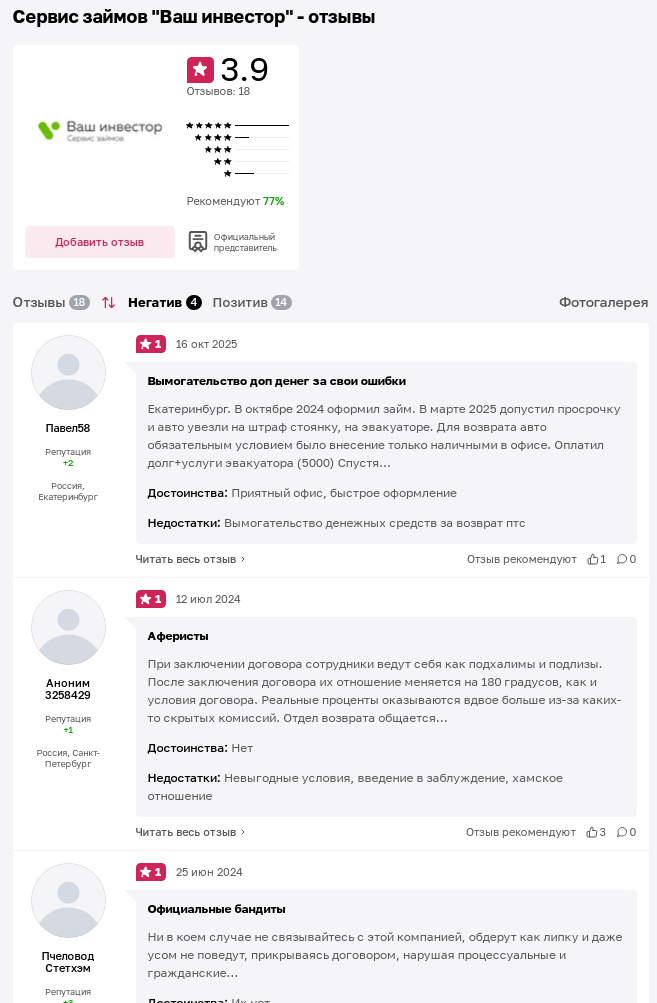The height and width of the screenshot is (1003, 657).
Task: Click the Ваш инвестор company logo
Action: (99, 132)
